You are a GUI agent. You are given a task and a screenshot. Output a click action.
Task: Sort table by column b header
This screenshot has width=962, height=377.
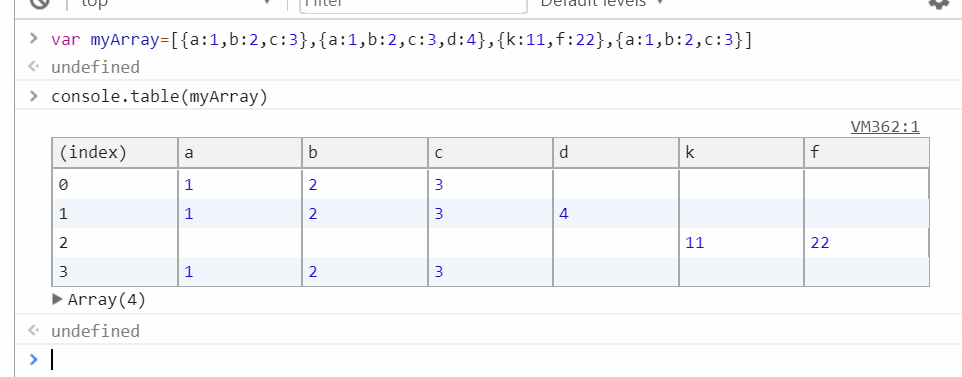[364, 152]
